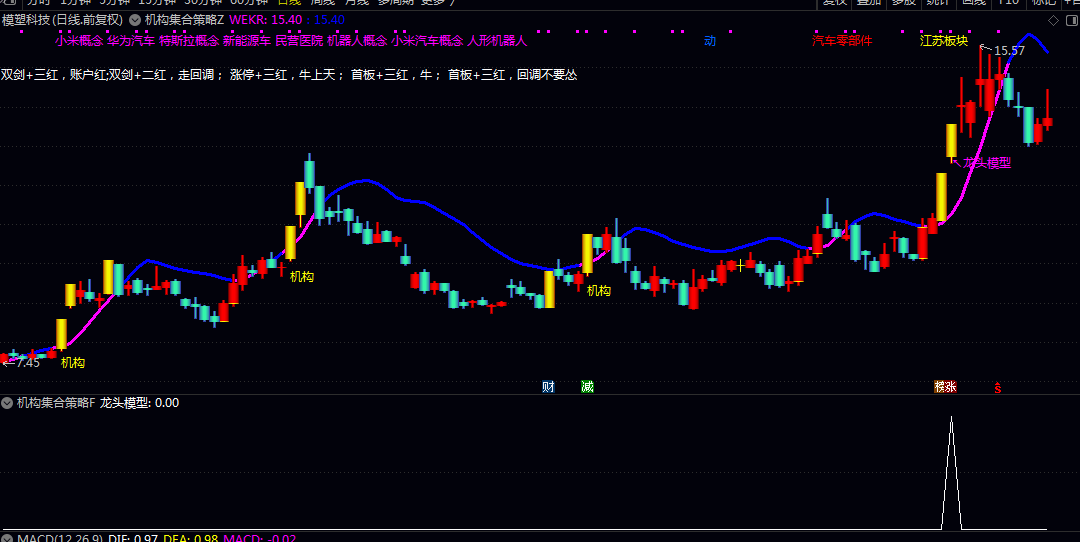
Task: Click the 统计 toolbar button
Action: [937, 3]
